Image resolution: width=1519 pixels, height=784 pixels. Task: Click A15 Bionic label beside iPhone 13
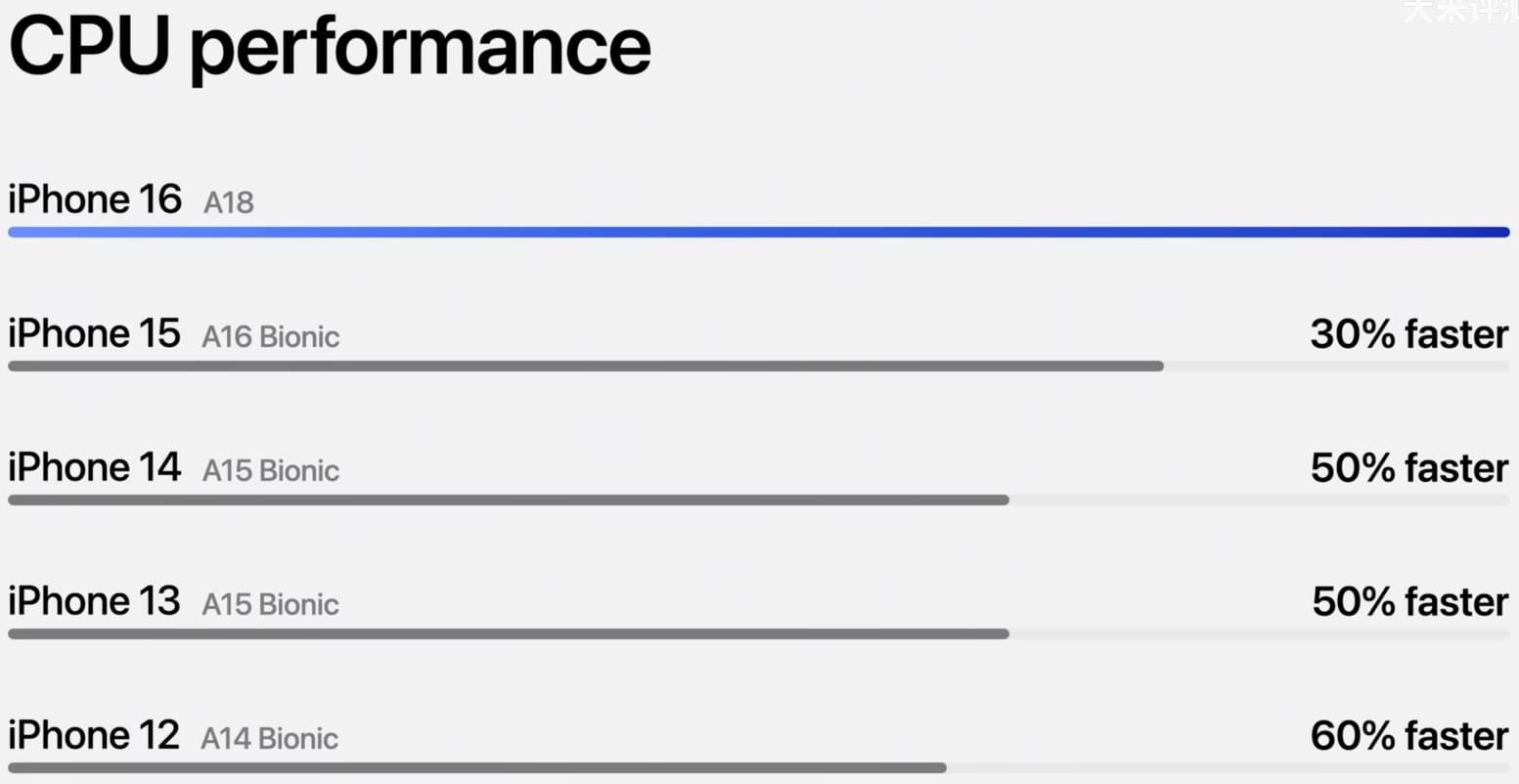pos(271,604)
